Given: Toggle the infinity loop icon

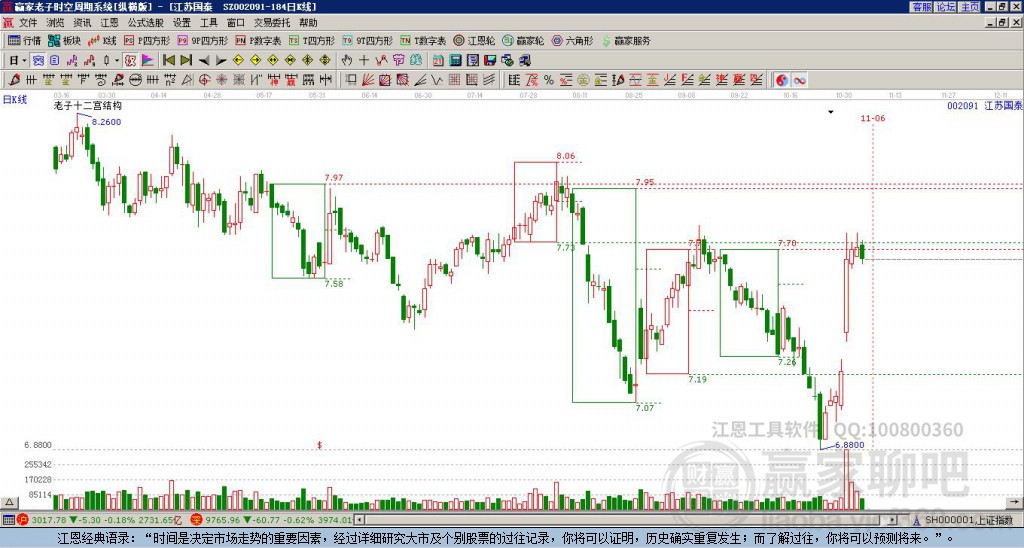Looking at the screenshot, I should [799, 80].
